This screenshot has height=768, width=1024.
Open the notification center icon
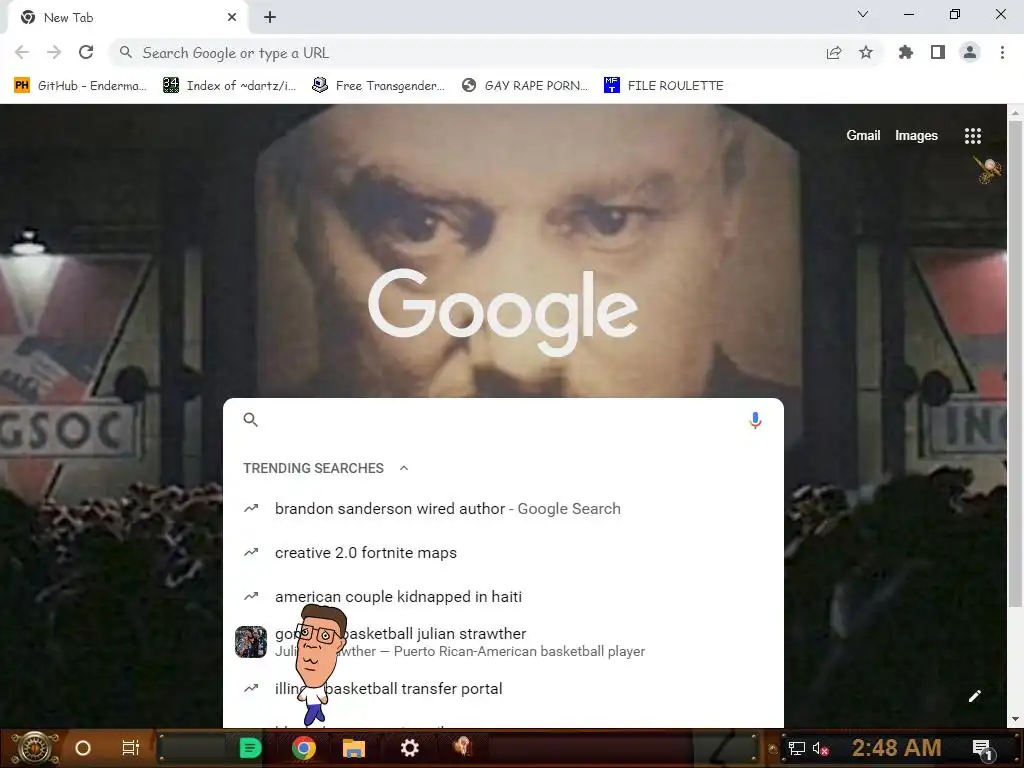[x=982, y=749]
